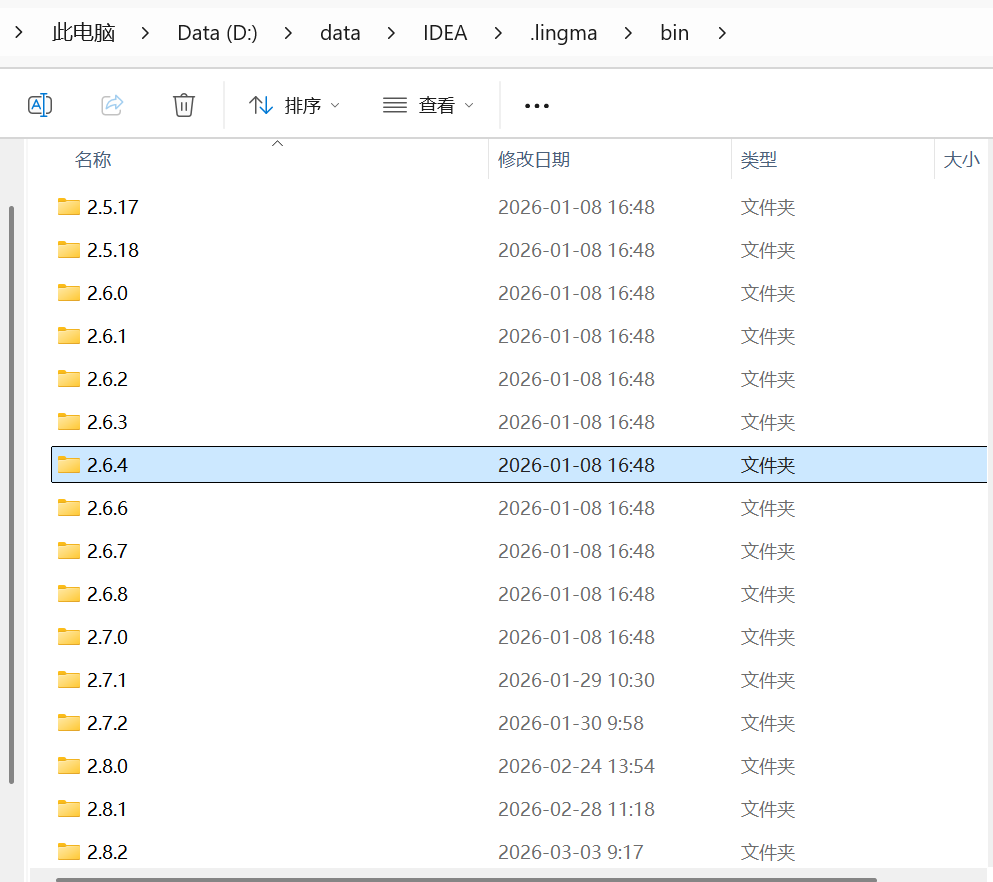
Task: Click the vertical scrollbar of navigation pane
Action: 11,495
